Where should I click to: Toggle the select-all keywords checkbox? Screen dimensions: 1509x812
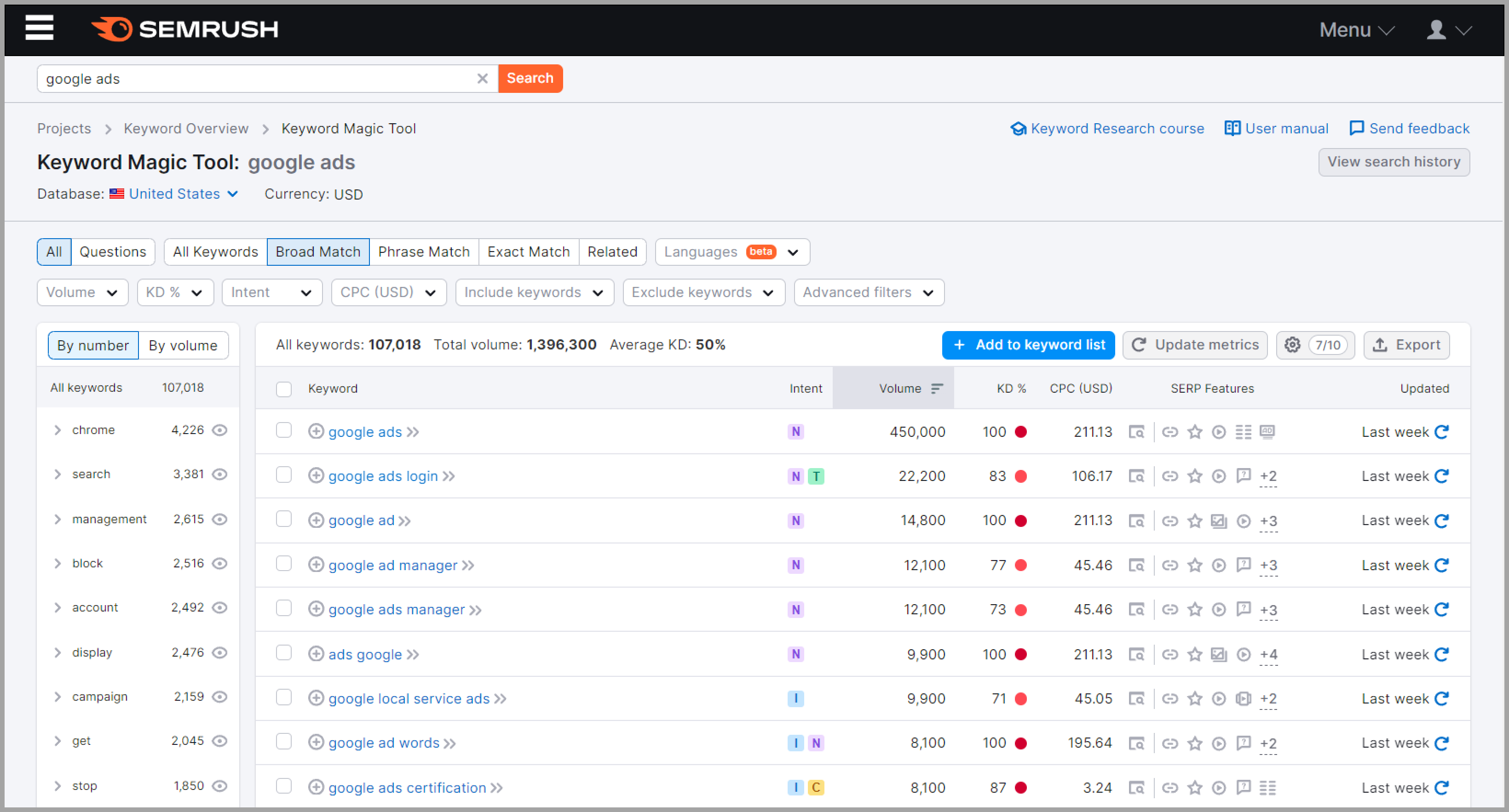point(283,389)
